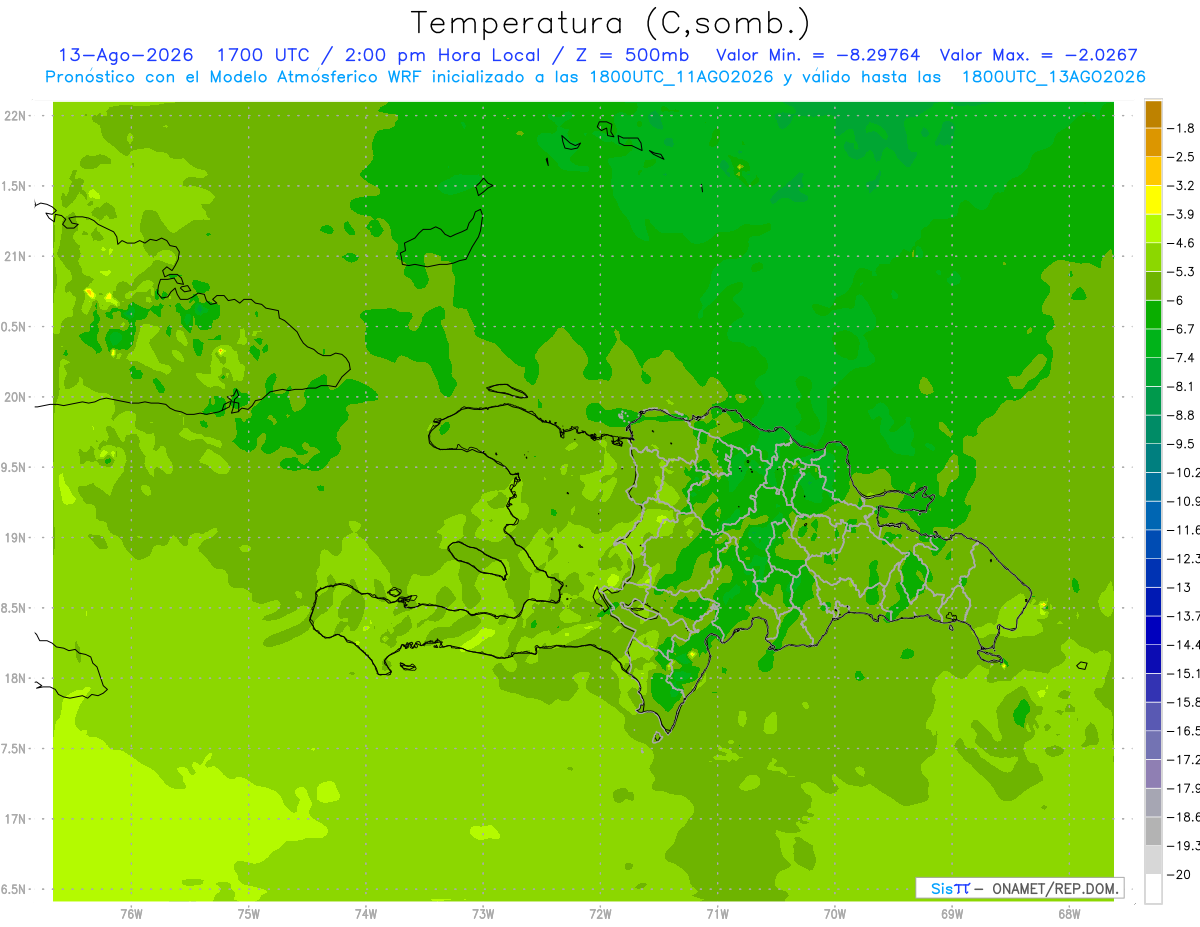Click the "68W" longitude label
1200x927 pixels.
[1069, 913]
